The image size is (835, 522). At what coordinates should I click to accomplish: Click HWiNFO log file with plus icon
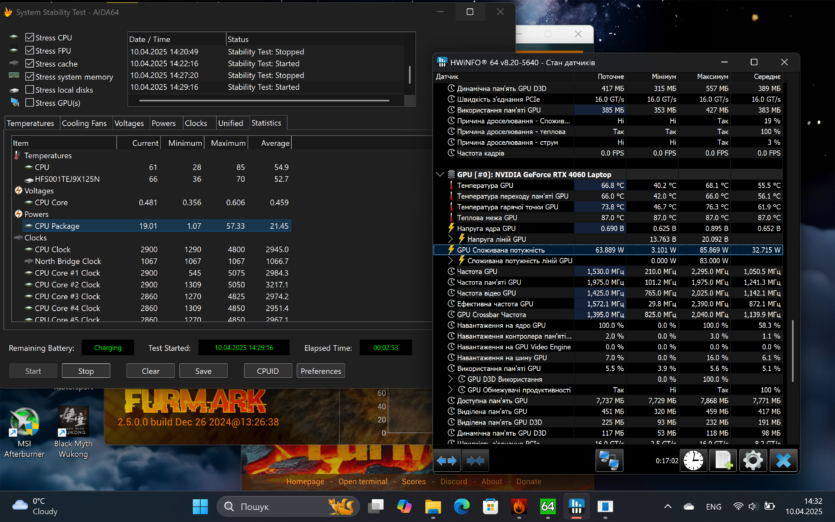point(723,460)
